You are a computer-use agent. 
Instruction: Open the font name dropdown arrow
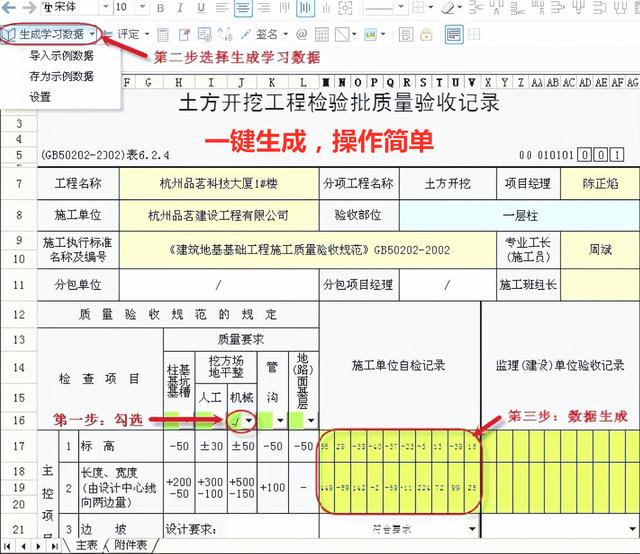pyautogui.click(x=105, y=7)
